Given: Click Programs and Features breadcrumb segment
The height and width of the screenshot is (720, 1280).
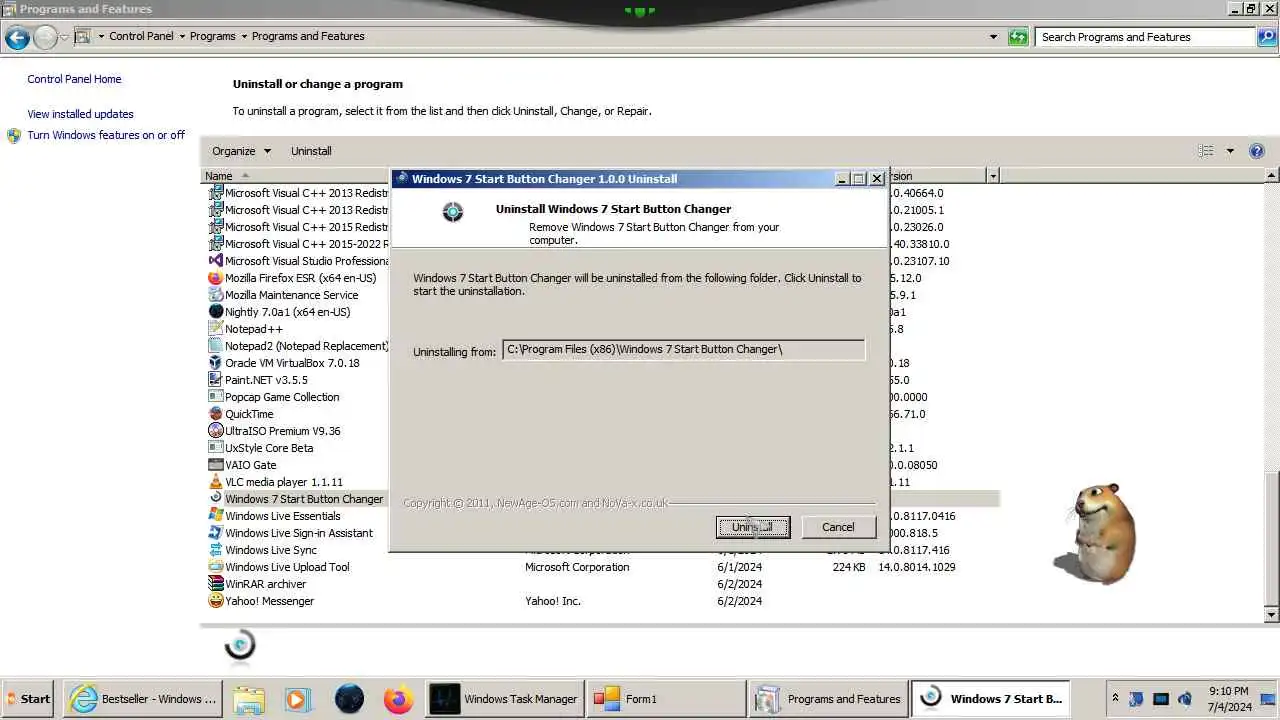Looking at the screenshot, I should 308,36.
